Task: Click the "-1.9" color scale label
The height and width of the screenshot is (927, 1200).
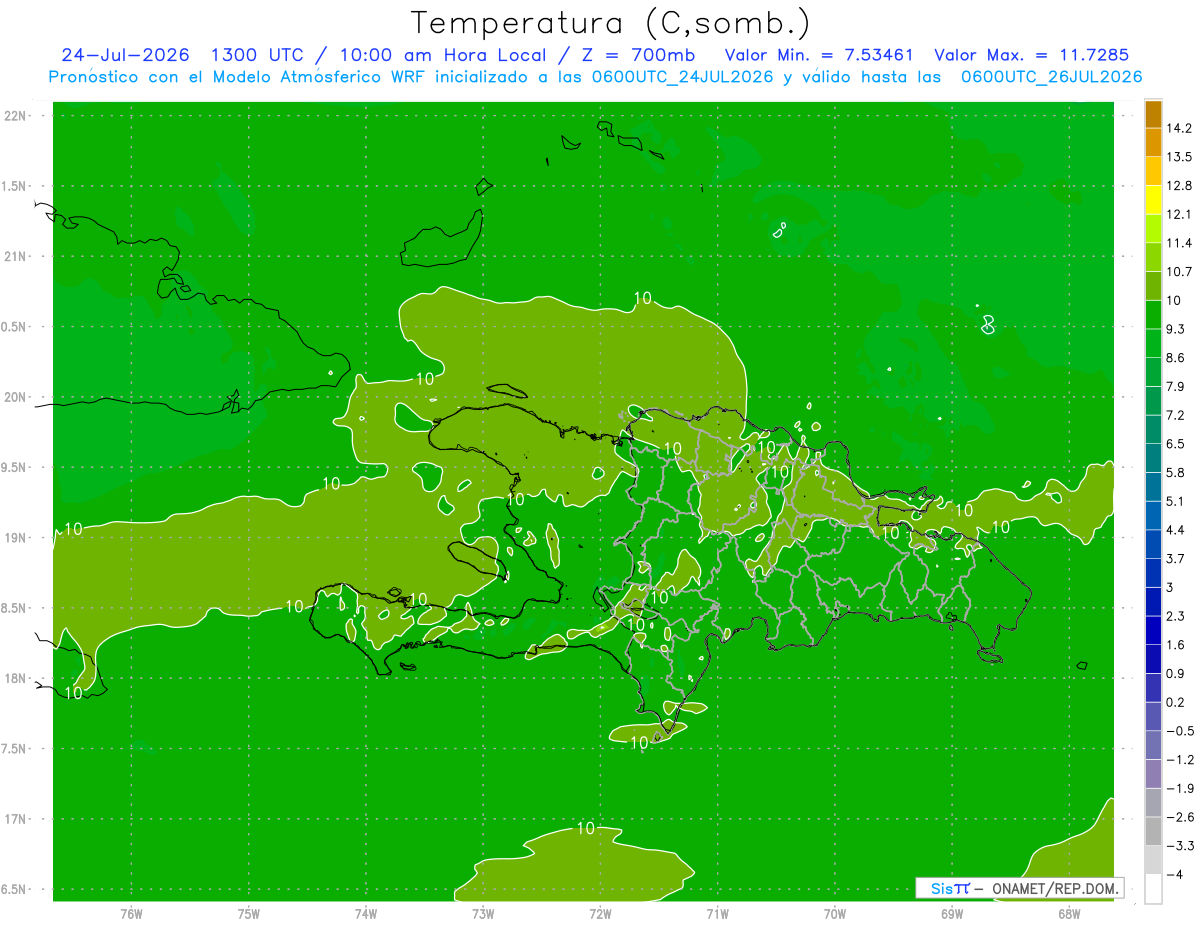Action: (x=1180, y=788)
